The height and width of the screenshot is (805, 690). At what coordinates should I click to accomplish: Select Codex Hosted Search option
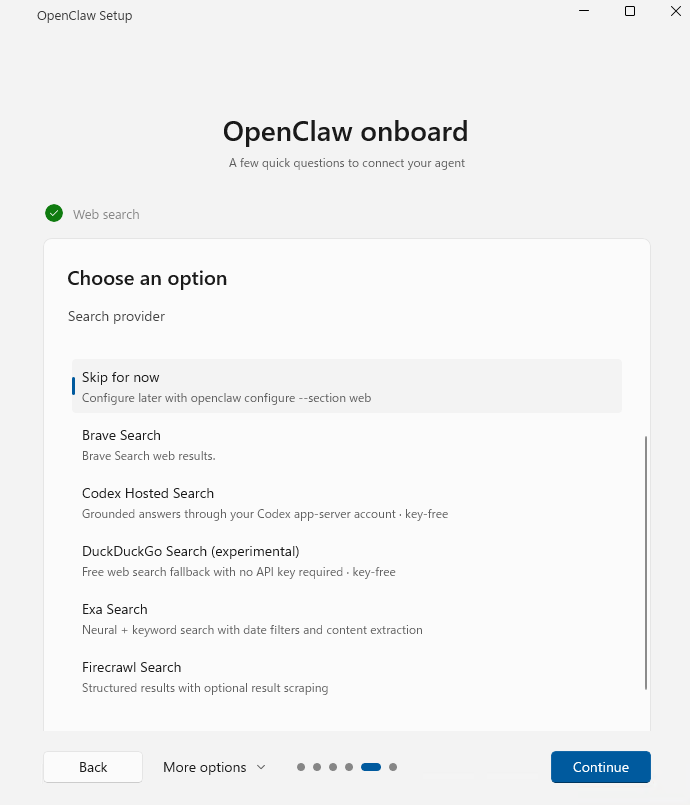[x=347, y=503]
